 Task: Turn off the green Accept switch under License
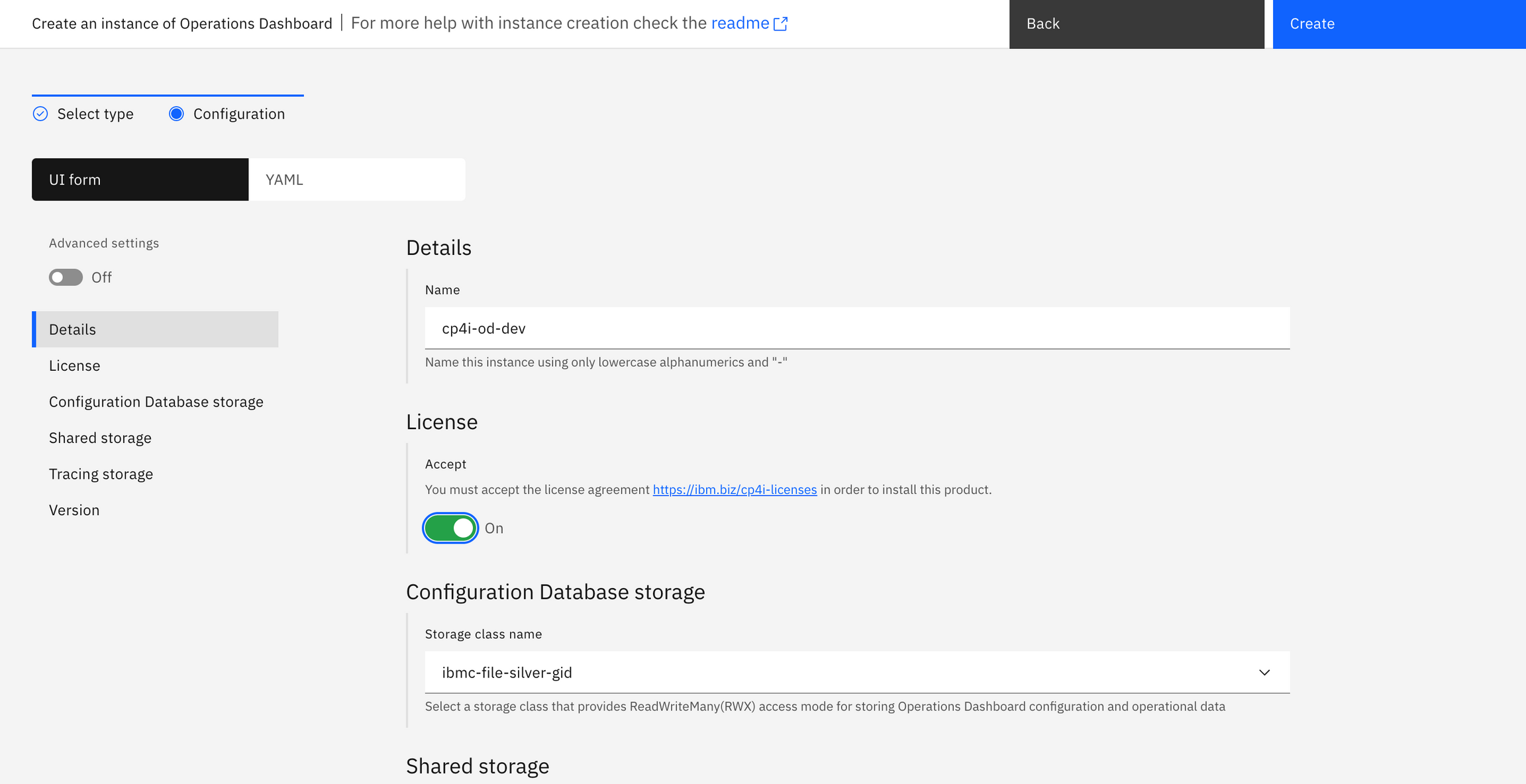click(450, 528)
